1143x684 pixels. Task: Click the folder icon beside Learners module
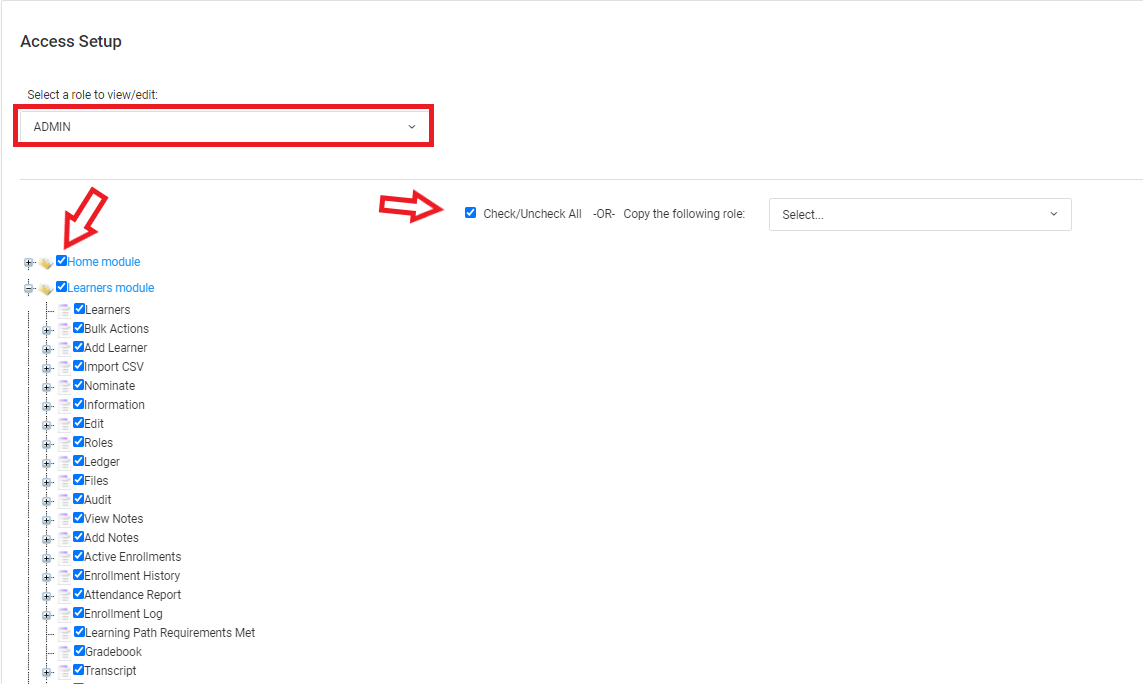46,289
